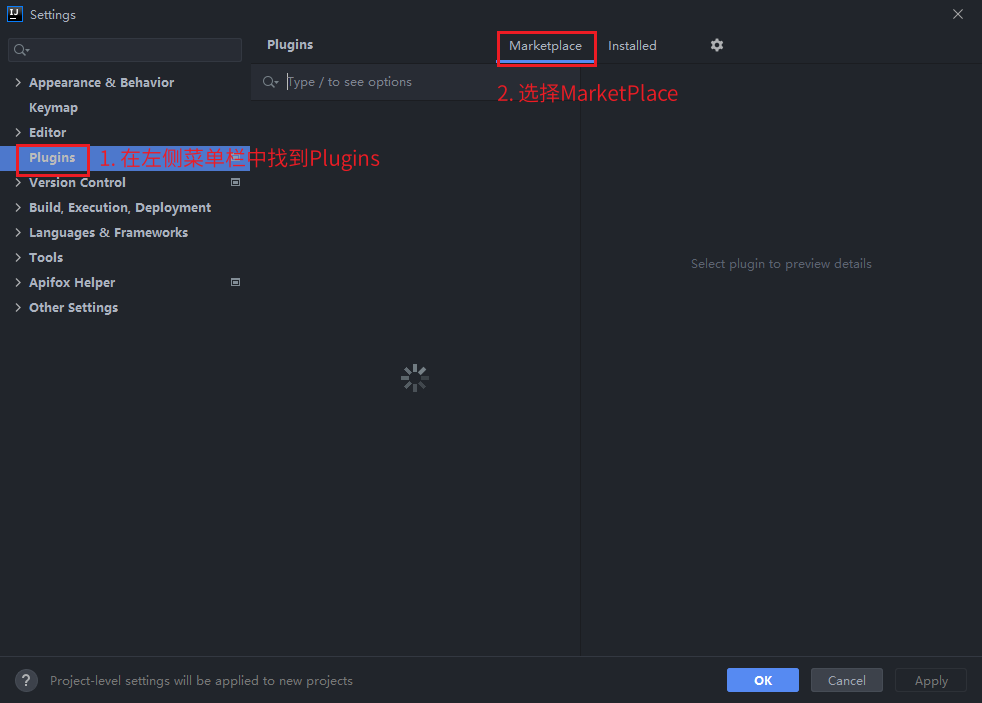Click the search magnifier icon in plugin search
Viewport: 982px width, 703px height.
click(270, 82)
